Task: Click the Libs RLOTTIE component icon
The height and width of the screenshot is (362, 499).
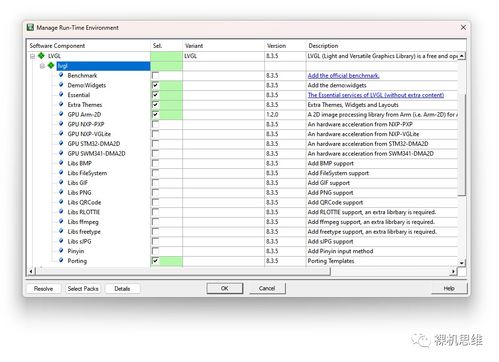Action: (61, 211)
